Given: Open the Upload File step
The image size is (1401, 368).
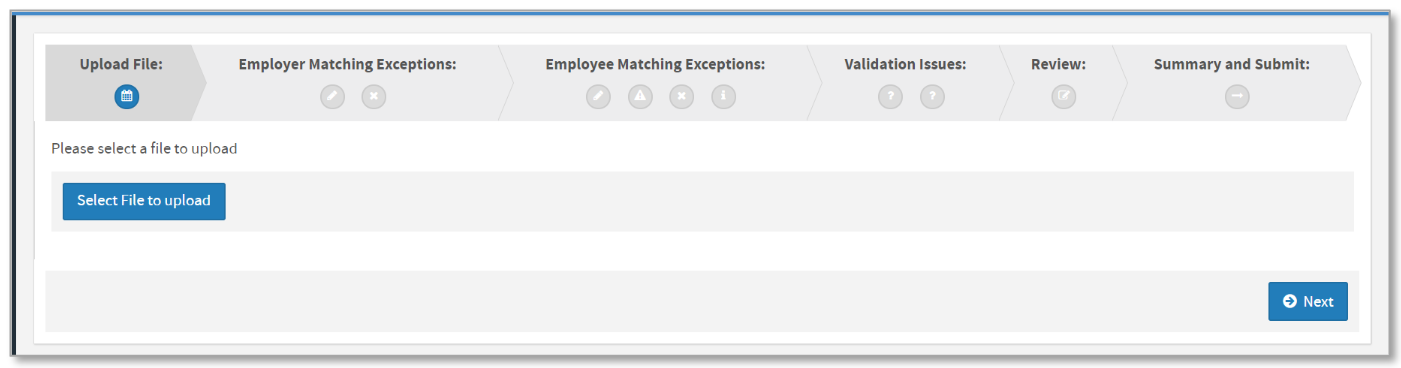Looking at the screenshot, I should pos(121,64).
